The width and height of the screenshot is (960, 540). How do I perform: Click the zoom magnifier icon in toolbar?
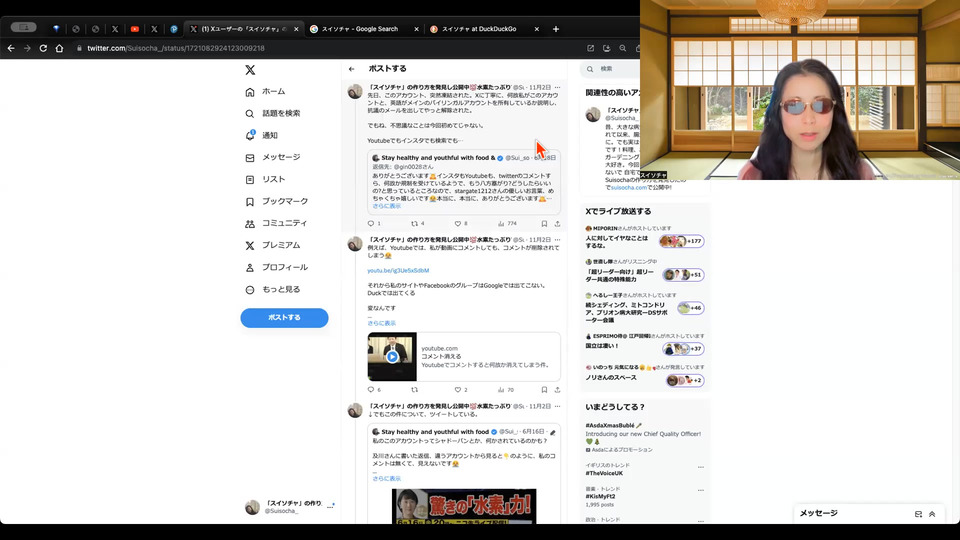pyautogui.click(x=623, y=48)
